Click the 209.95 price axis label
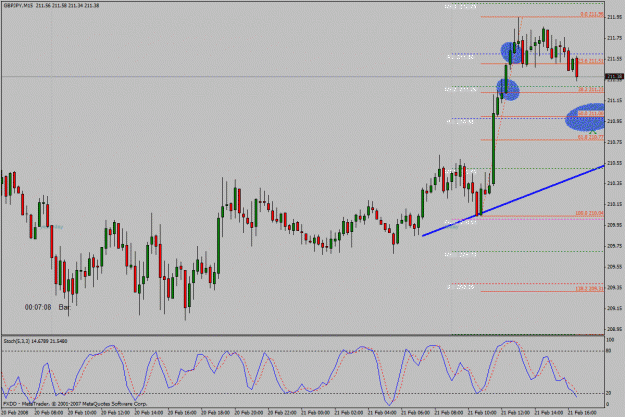This screenshot has height=417, width=625. pyautogui.click(x=615, y=225)
